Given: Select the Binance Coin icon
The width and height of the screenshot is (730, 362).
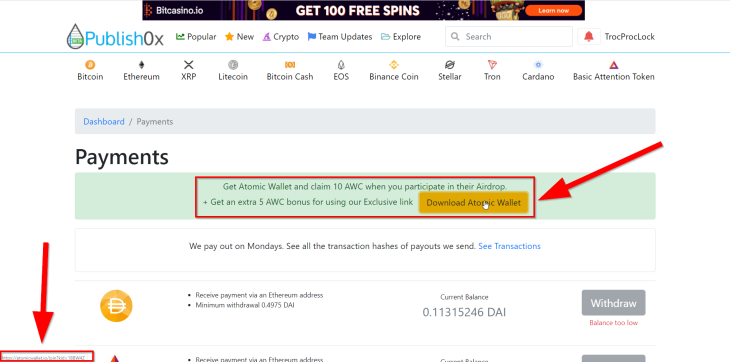Looking at the screenshot, I should tap(394, 65).
